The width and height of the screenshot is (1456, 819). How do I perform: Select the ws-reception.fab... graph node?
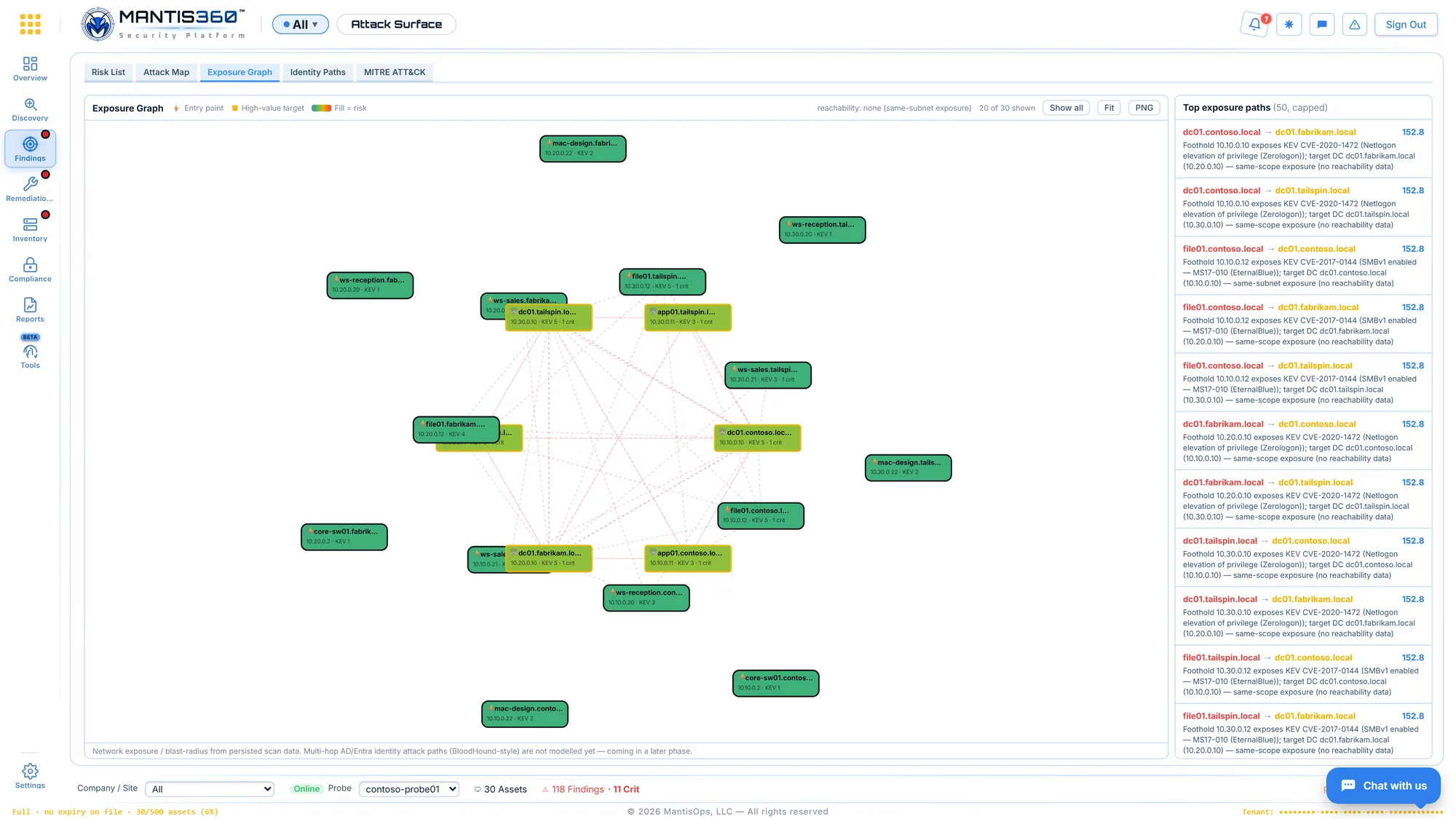[370, 285]
